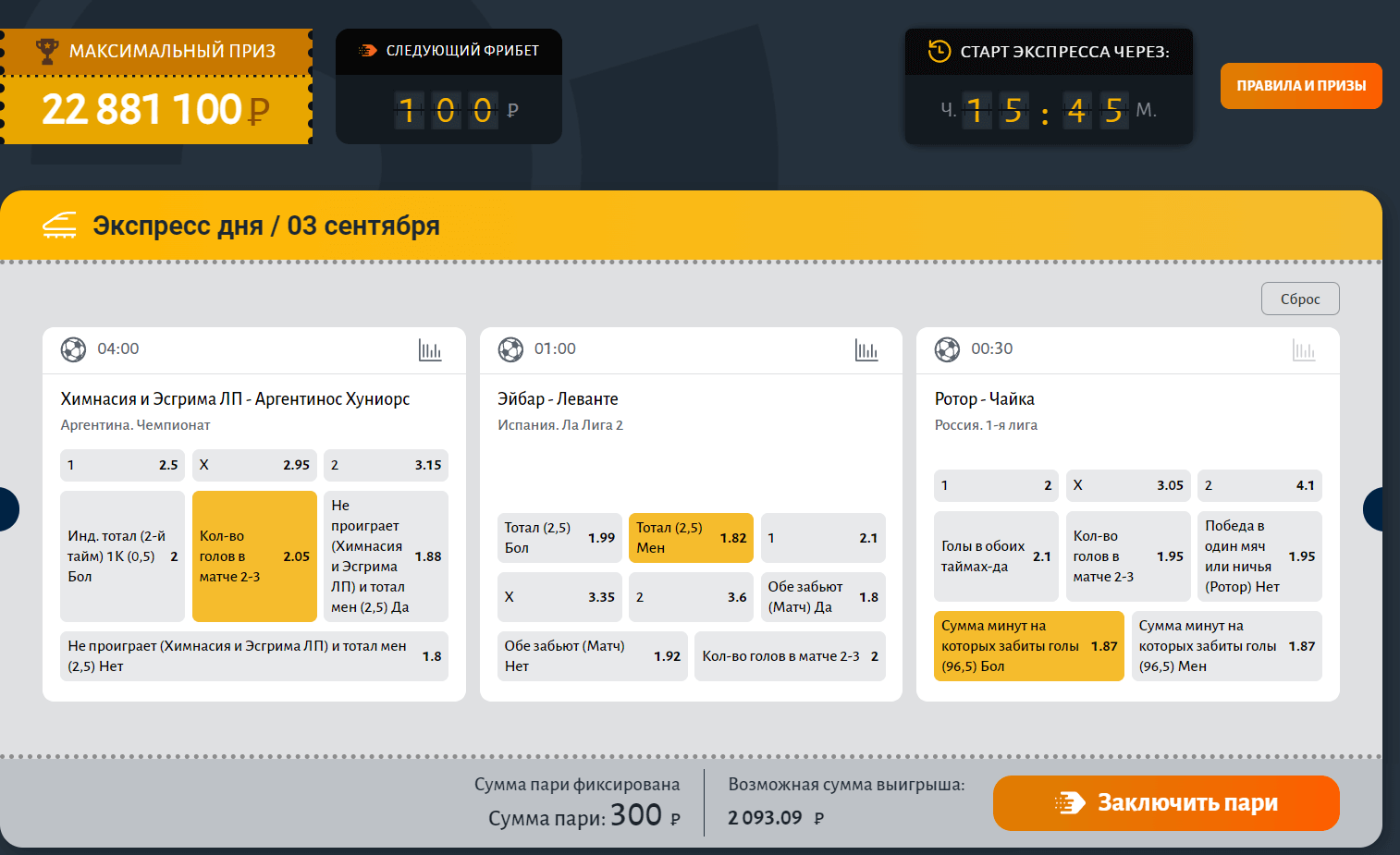Select Не проиграет Химнасия тотал мен Нет 1.8
The width and height of the screenshot is (1400, 855).
[x=254, y=656]
